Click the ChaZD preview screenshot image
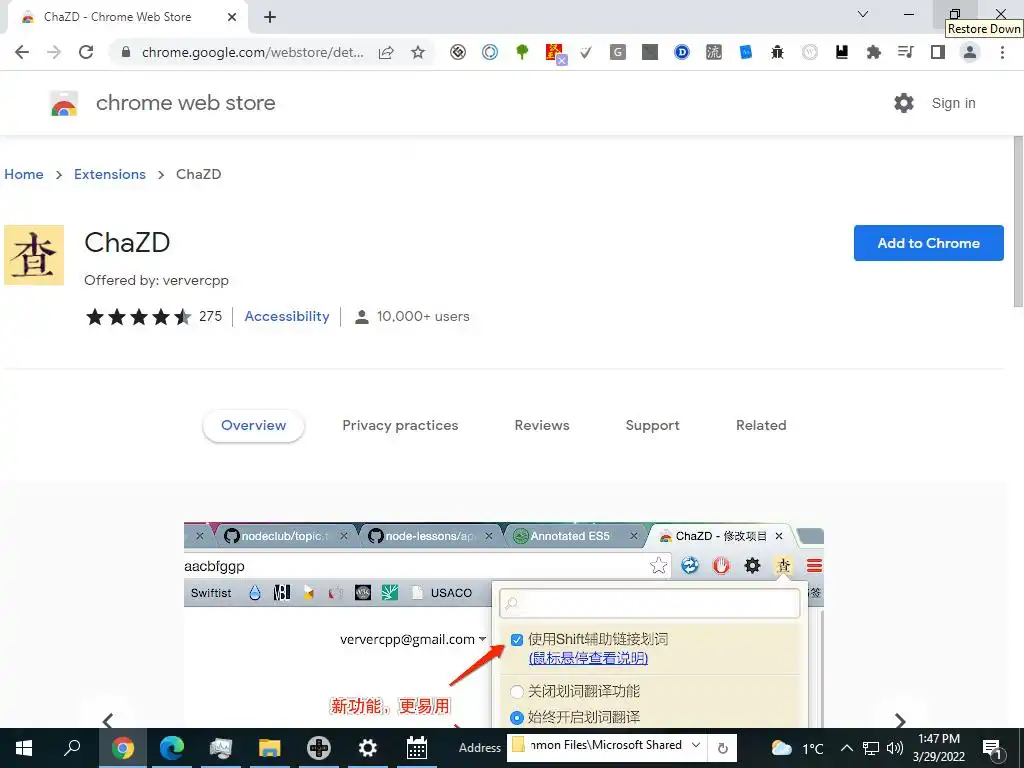 click(x=504, y=625)
